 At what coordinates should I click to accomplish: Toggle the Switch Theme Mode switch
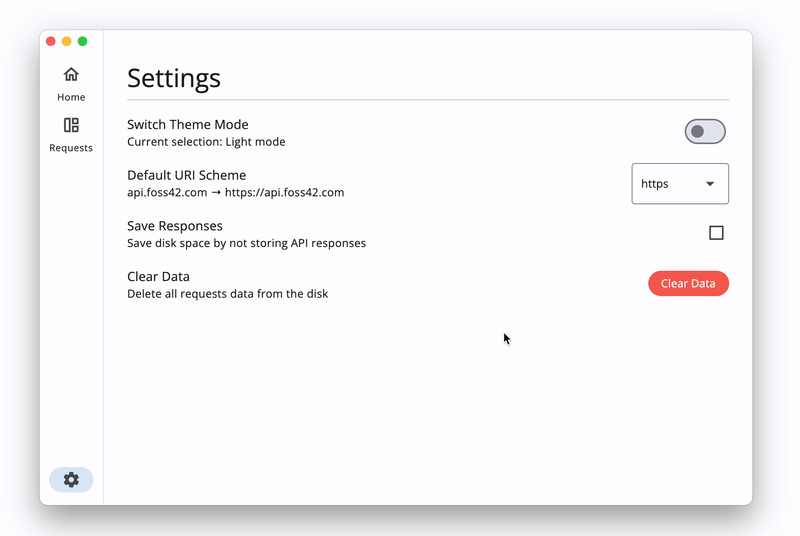pos(705,132)
